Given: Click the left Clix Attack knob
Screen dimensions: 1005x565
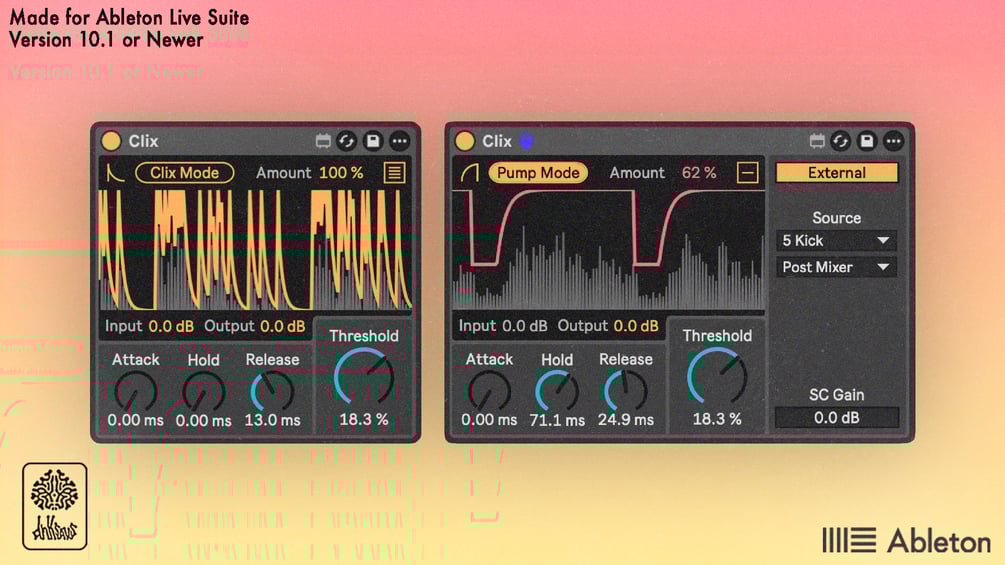Looking at the screenshot, I should (135, 392).
